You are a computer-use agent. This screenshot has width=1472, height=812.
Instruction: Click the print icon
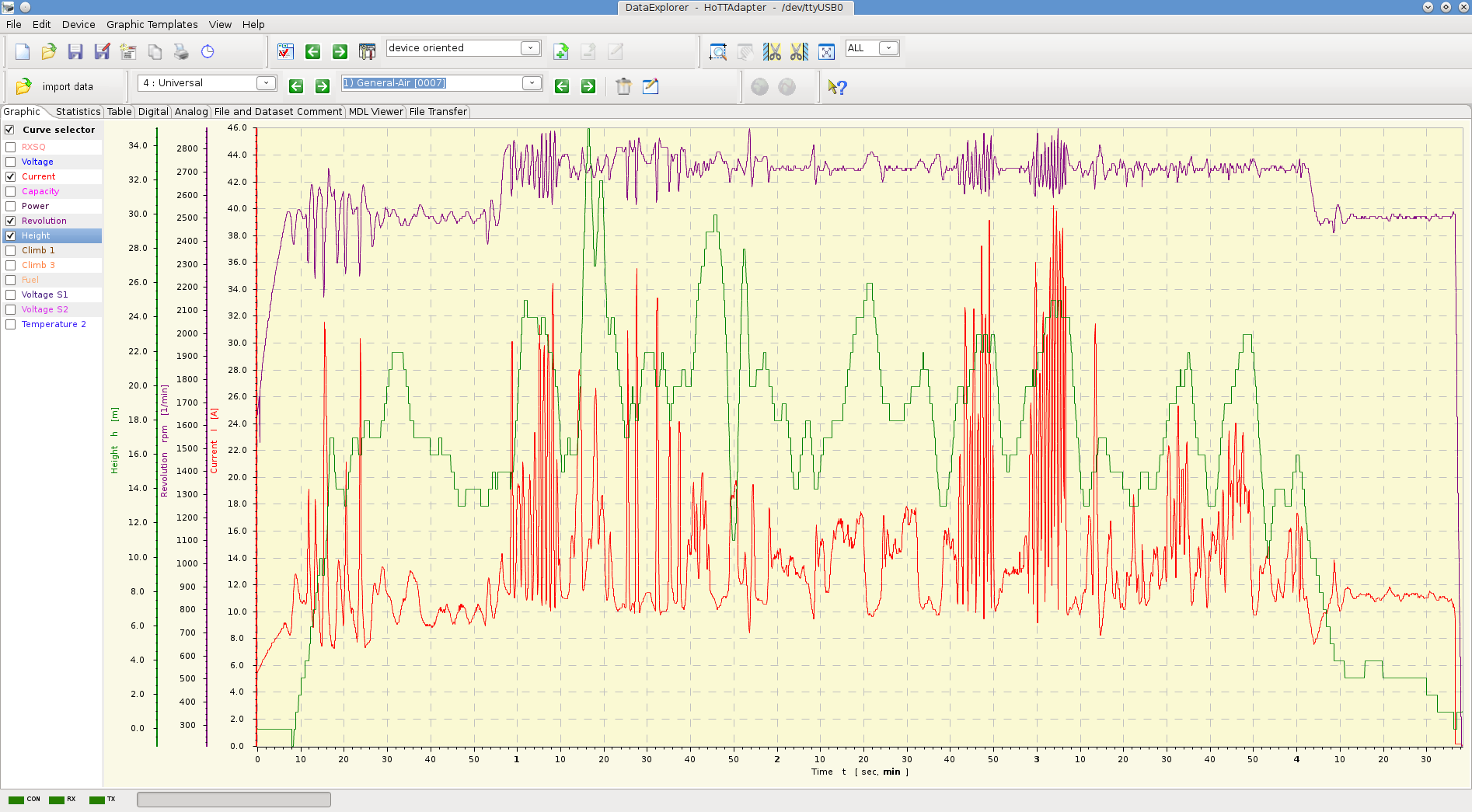(181, 52)
